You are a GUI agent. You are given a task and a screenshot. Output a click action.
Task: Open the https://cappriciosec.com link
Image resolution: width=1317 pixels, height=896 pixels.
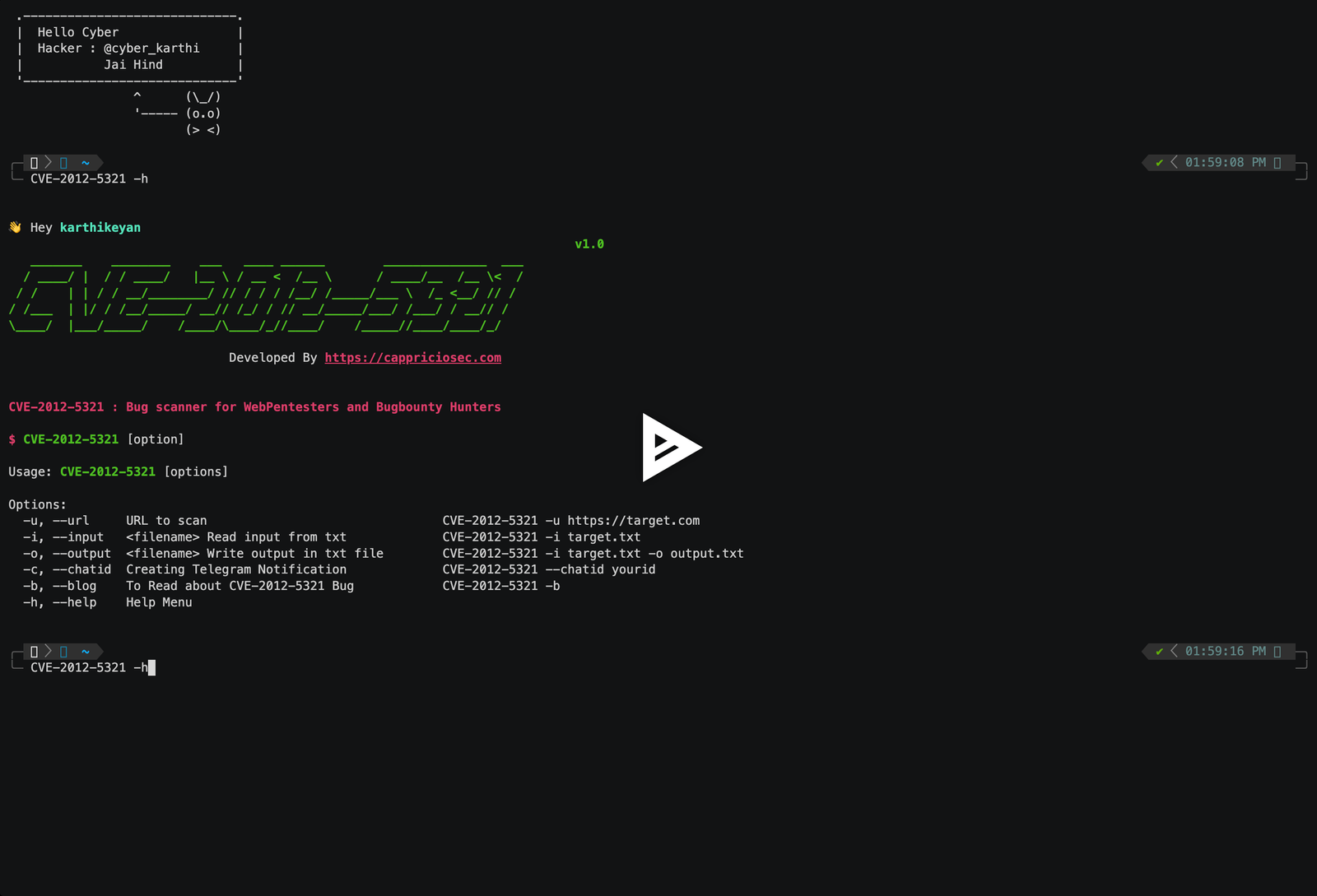[413, 357]
